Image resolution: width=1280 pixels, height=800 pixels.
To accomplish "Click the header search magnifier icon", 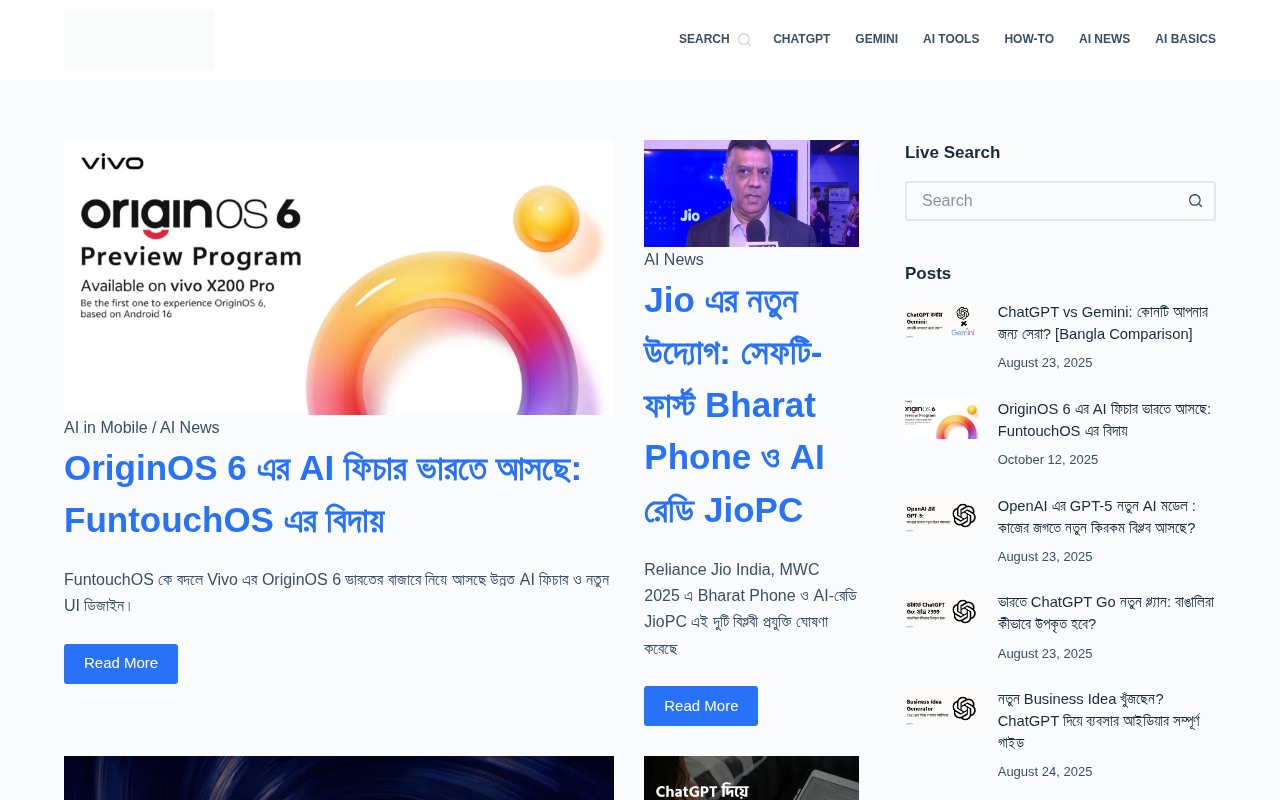I will pyautogui.click(x=744, y=40).
